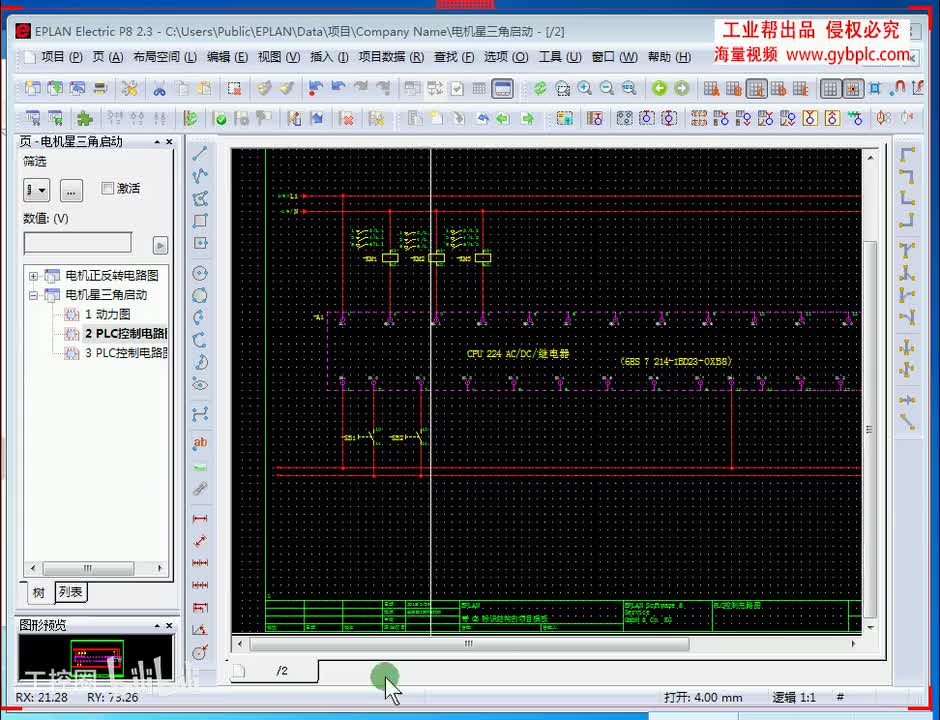Click green check verification icon

(221, 119)
